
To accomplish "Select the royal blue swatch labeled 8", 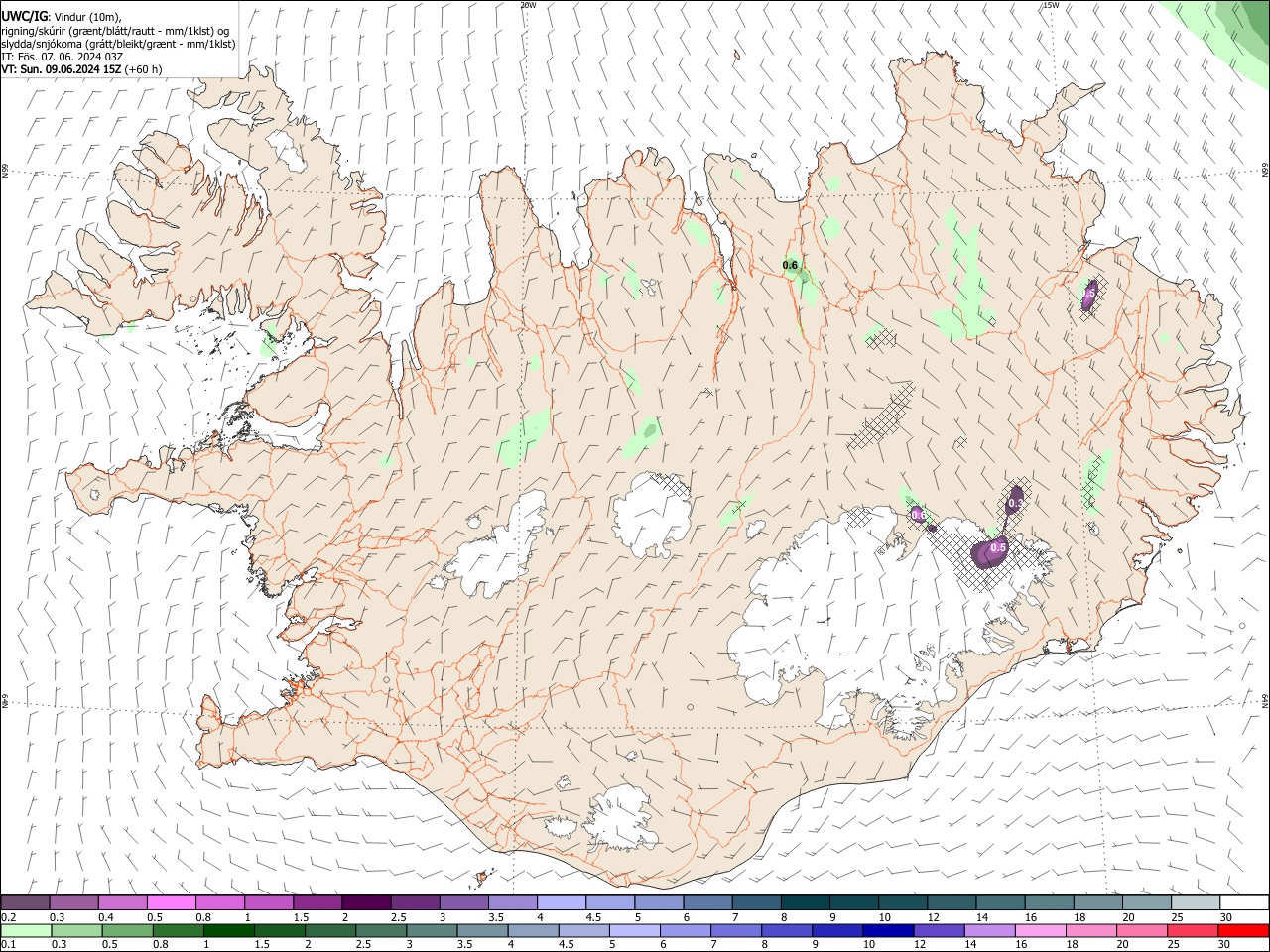I will (x=786, y=931).
